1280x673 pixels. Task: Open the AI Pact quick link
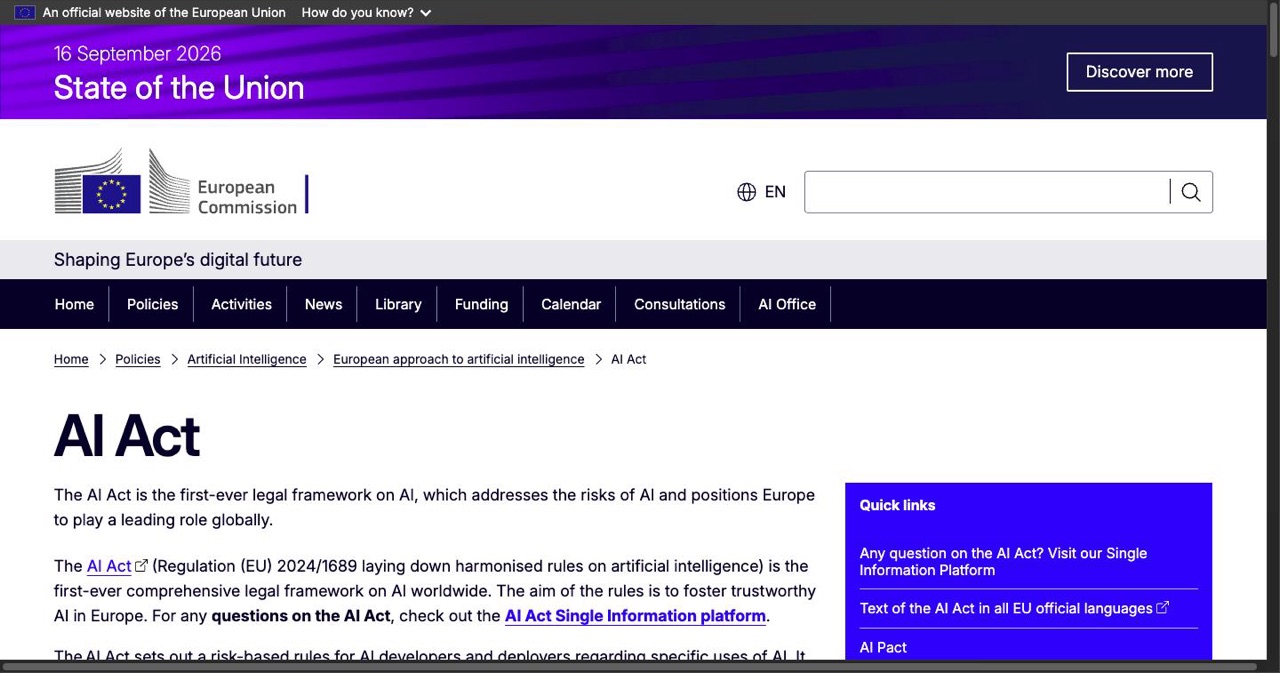point(883,647)
